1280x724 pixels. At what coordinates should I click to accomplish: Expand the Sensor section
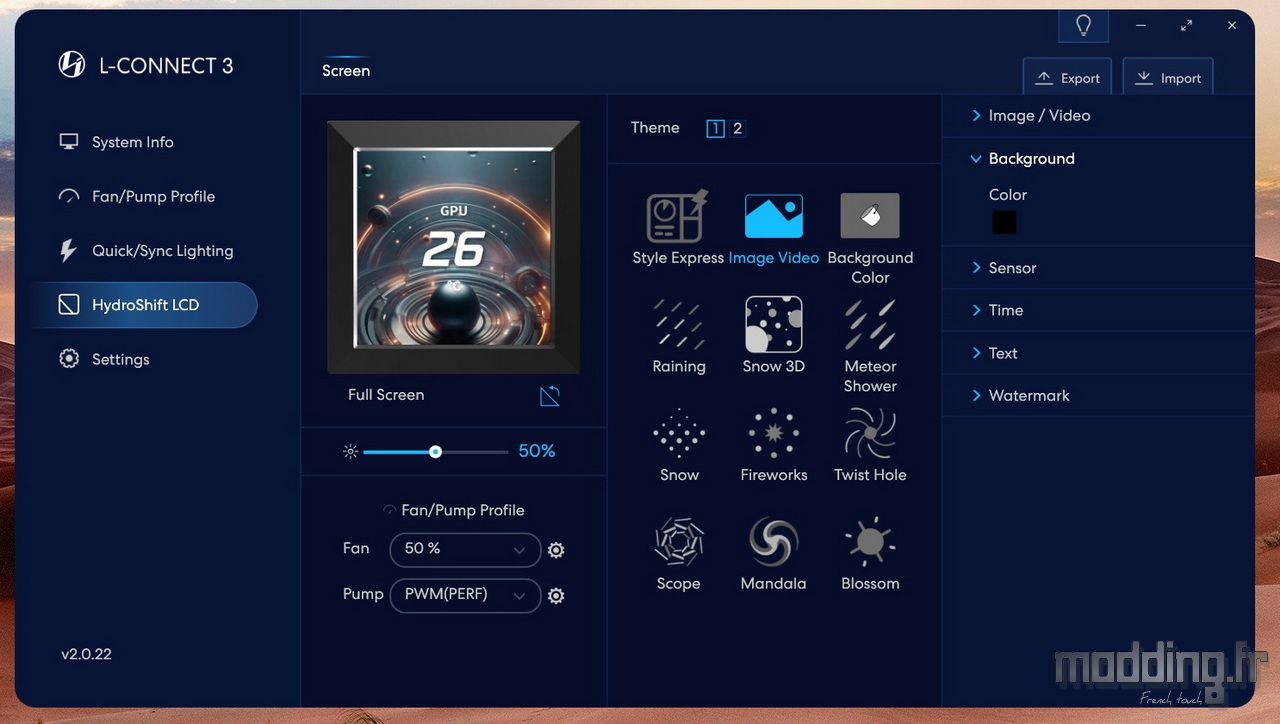[x=1098, y=267]
